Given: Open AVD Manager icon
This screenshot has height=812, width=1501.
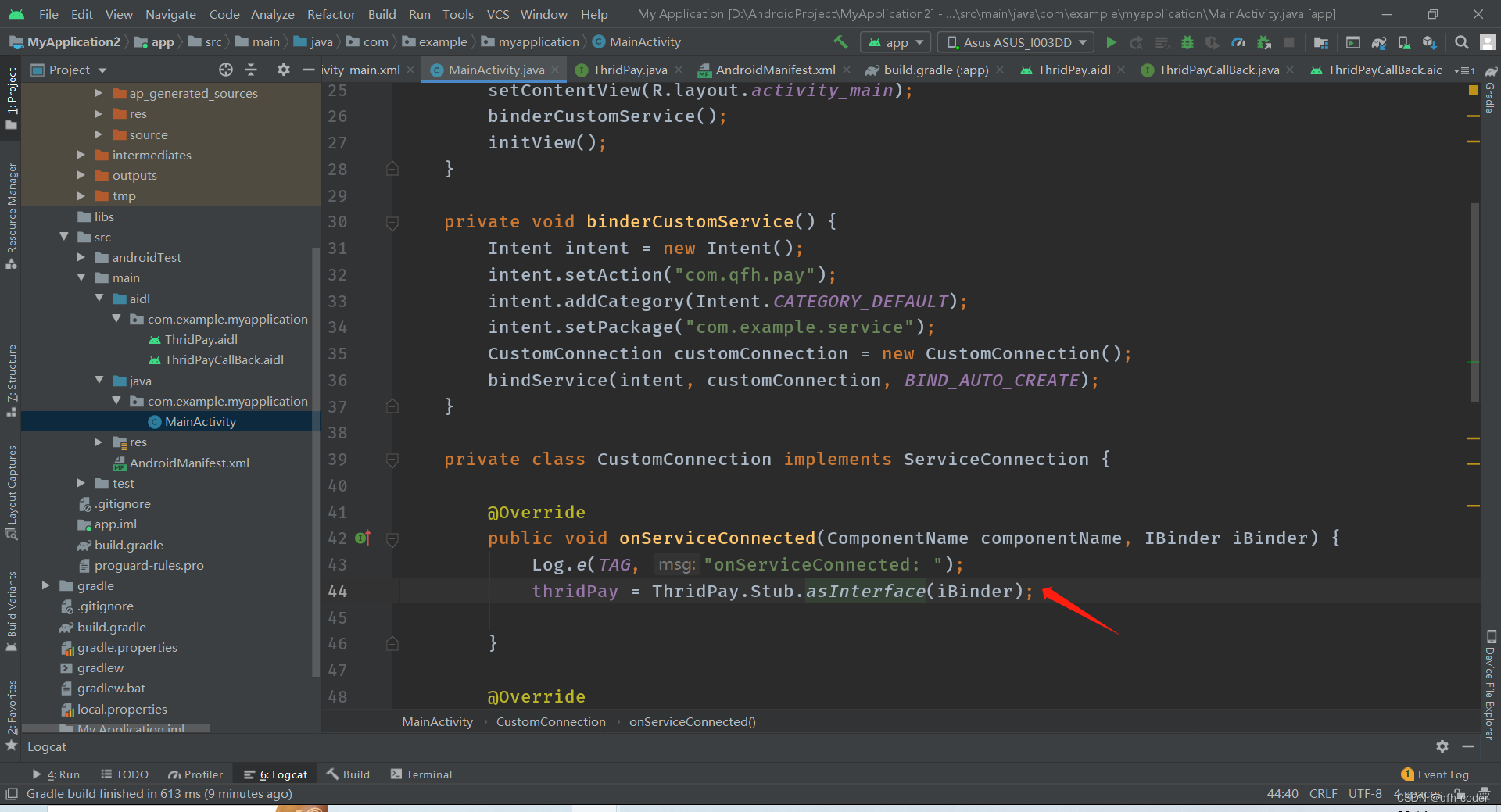Looking at the screenshot, I should pyautogui.click(x=1404, y=42).
